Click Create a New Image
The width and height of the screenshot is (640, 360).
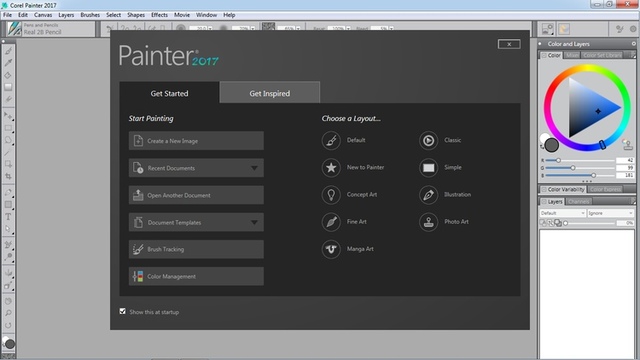tap(196, 141)
